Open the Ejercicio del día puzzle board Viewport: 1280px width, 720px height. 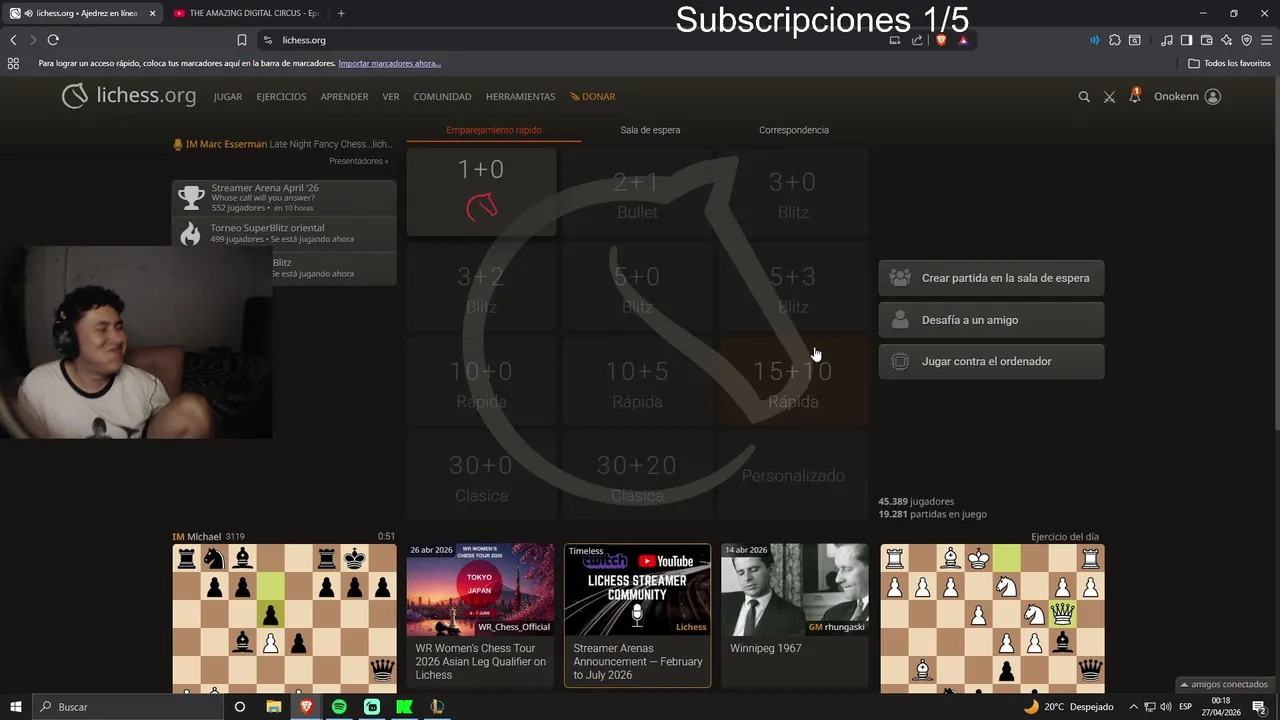(x=992, y=618)
